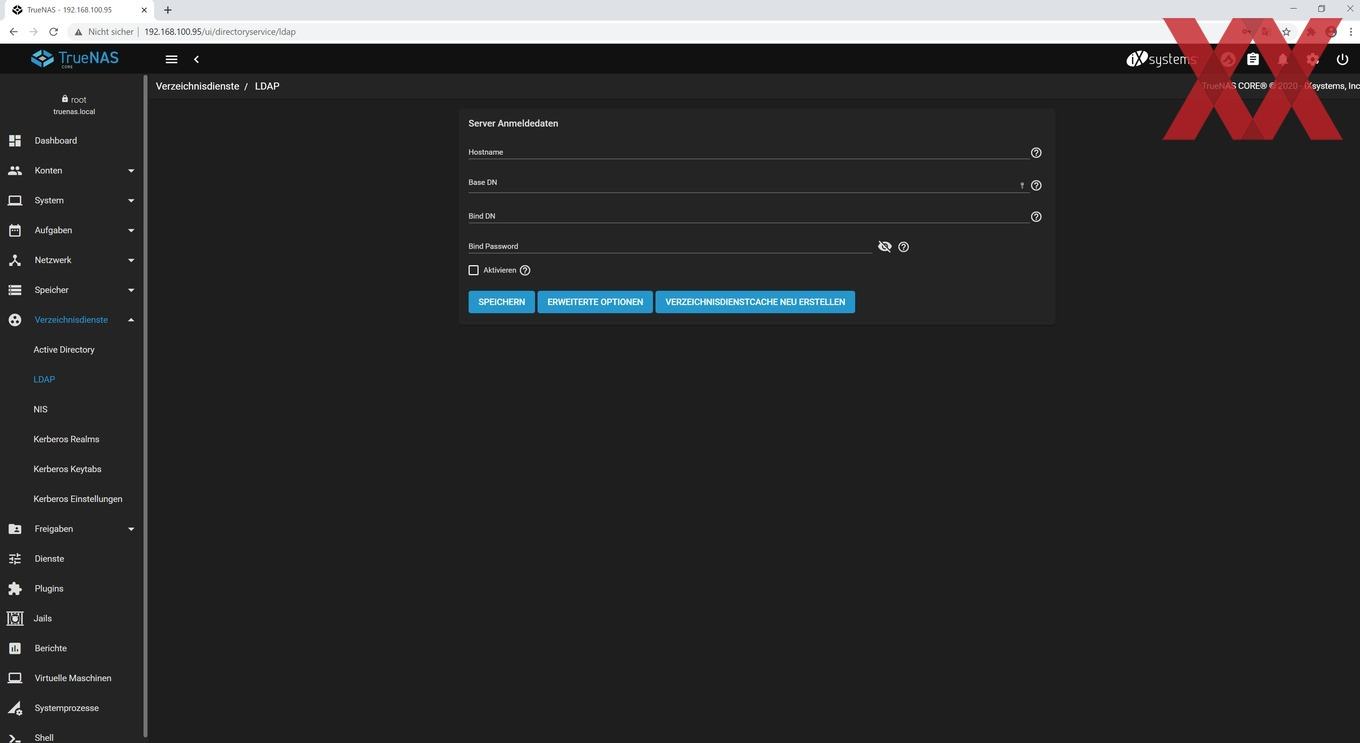Screen dimensions: 1360x743
Task: Expand the System submenu arrow
Action: 131,201
